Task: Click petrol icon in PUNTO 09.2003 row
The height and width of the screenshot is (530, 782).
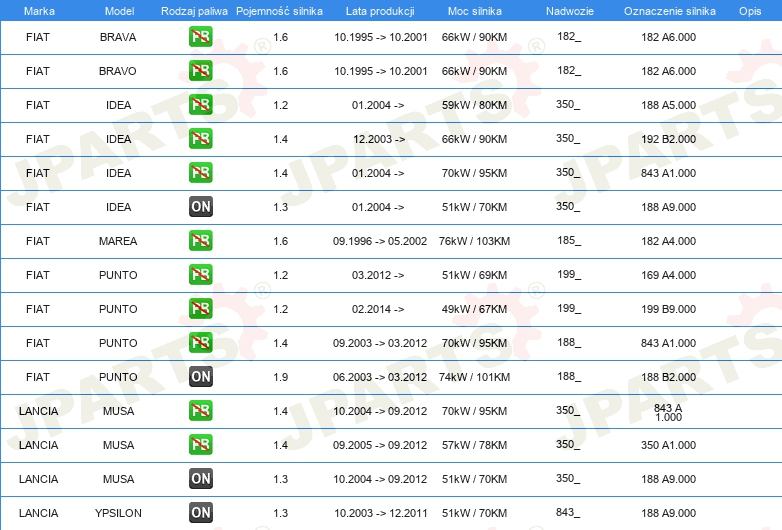Action: [x=200, y=342]
